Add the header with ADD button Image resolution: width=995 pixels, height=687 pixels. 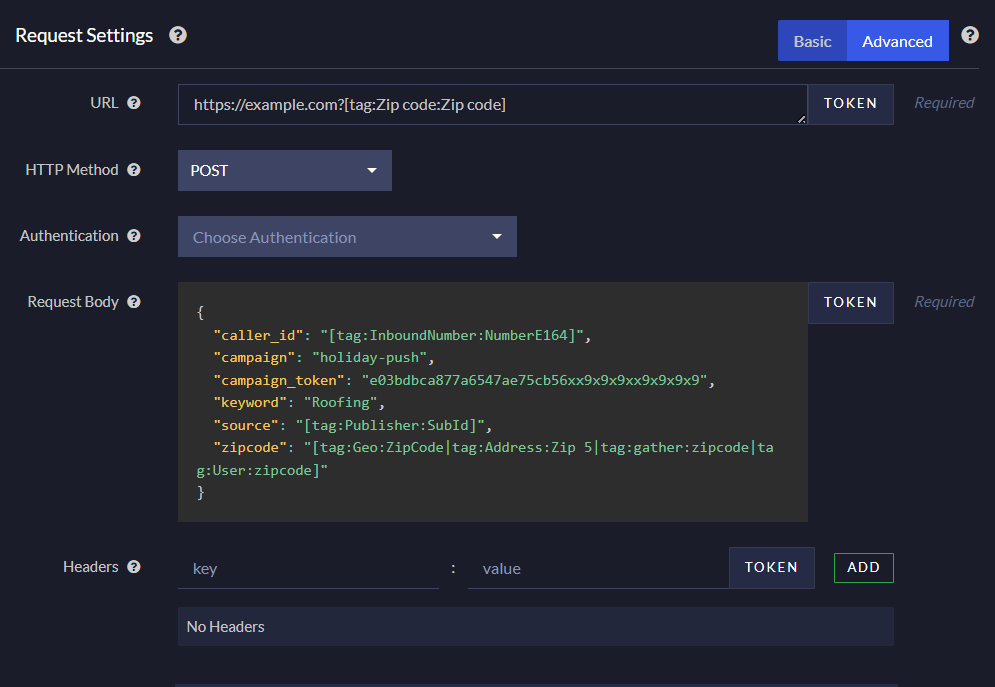[x=863, y=568]
